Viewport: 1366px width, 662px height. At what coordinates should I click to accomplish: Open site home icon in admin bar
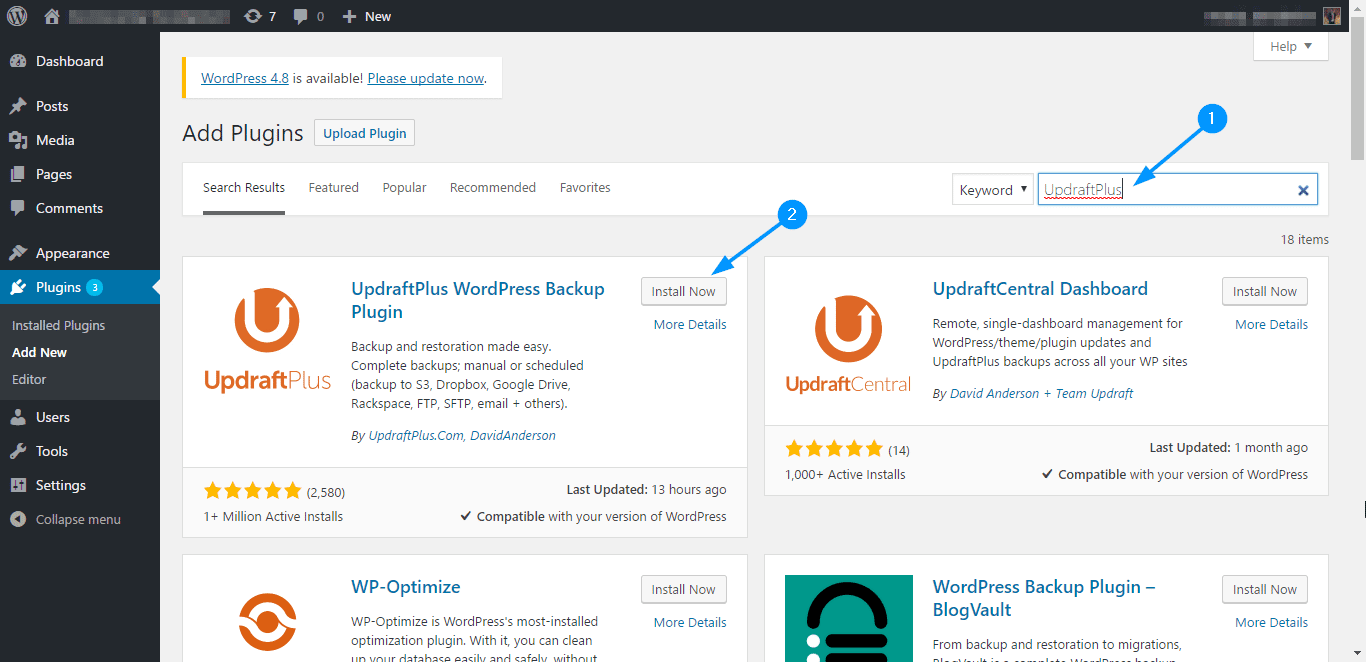pos(53,16)
